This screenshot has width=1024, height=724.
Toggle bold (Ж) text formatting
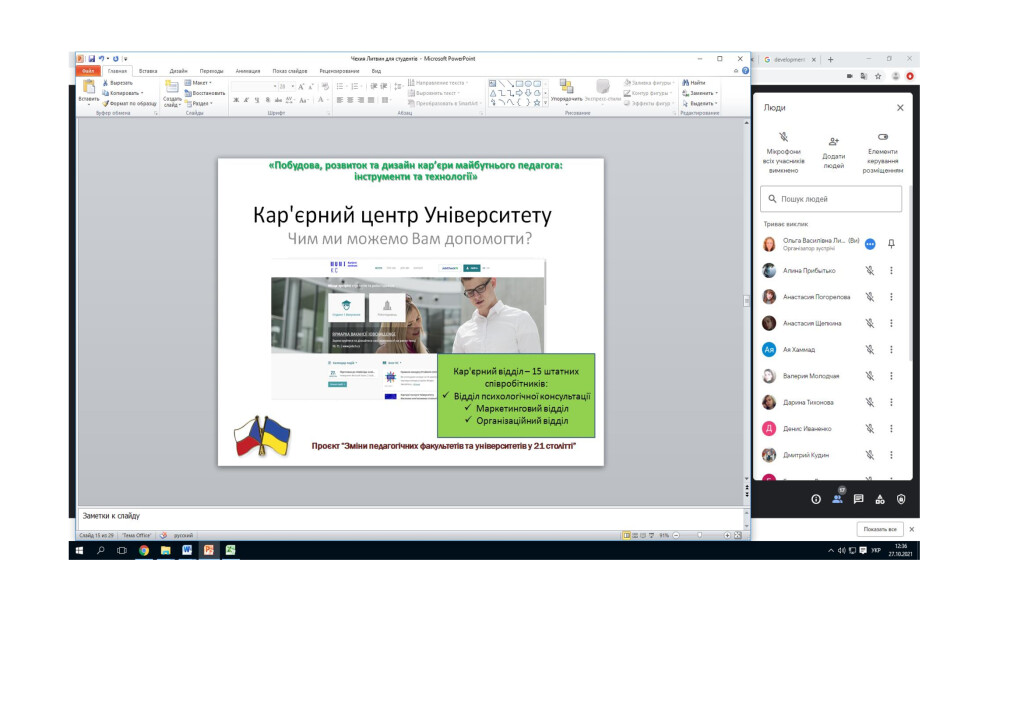click(x=236, y=100)
